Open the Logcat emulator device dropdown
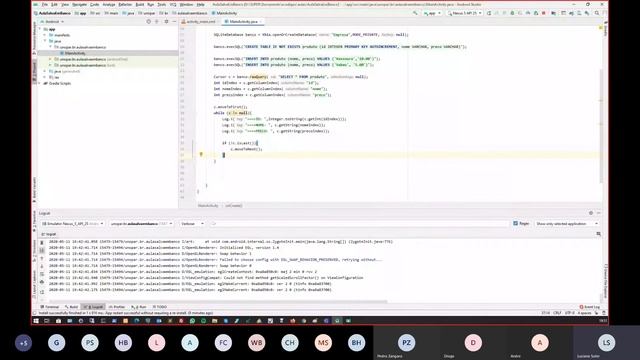This screenshot has width=640, height=360. tap(72, 224)
